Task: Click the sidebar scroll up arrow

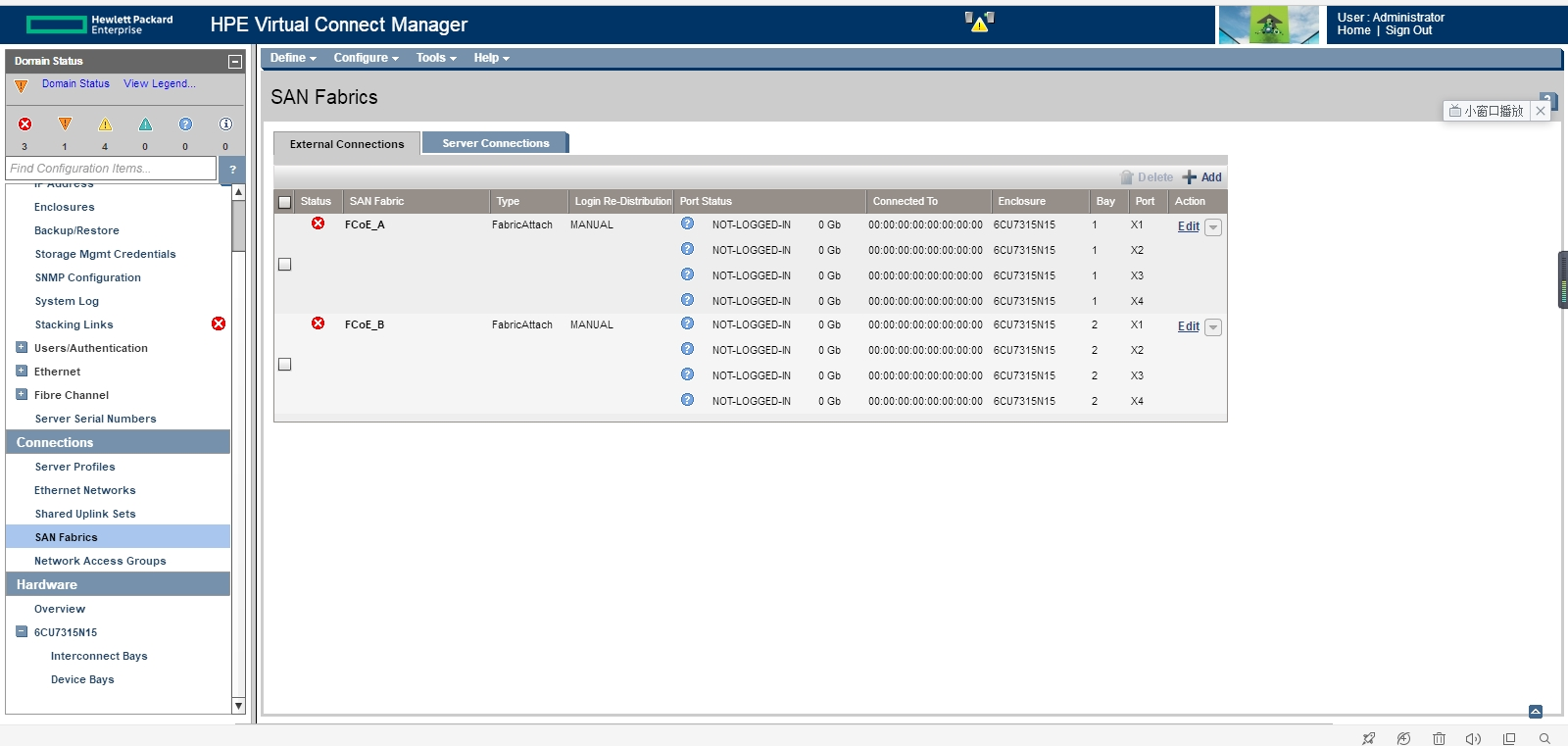Action: tap(238, 192)
